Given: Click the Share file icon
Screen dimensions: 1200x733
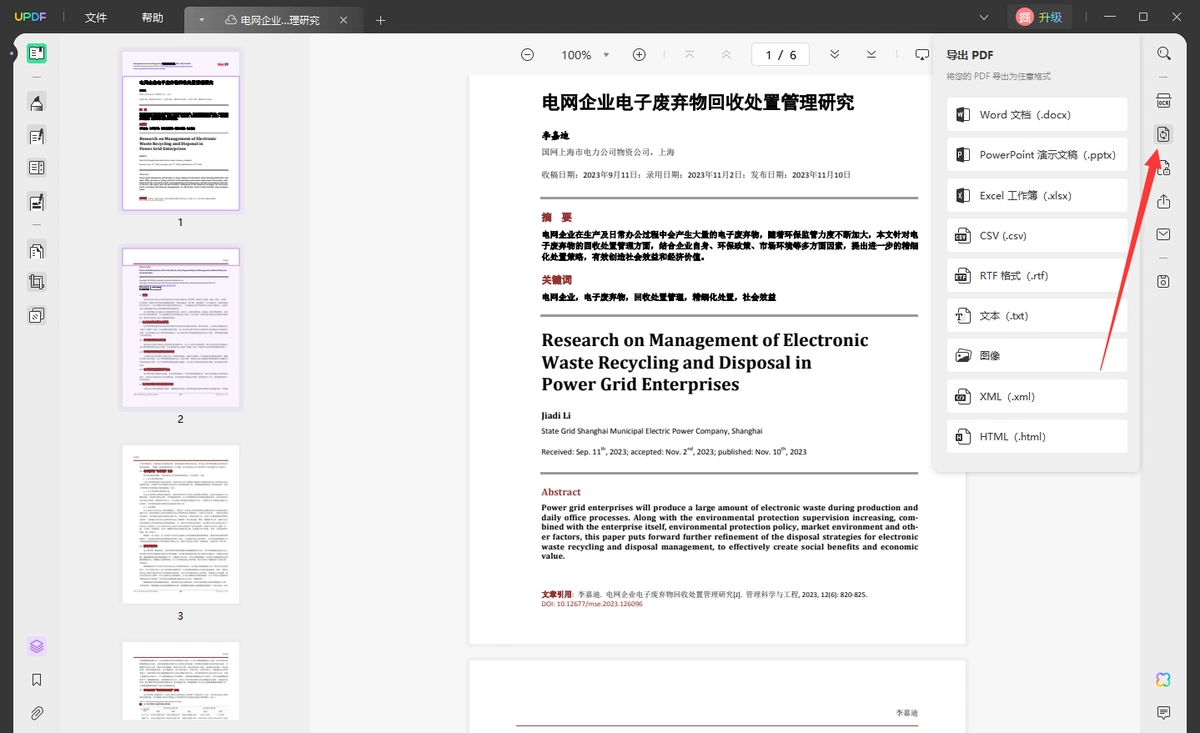Looking at the screenshot, I should coord(1163,201).
